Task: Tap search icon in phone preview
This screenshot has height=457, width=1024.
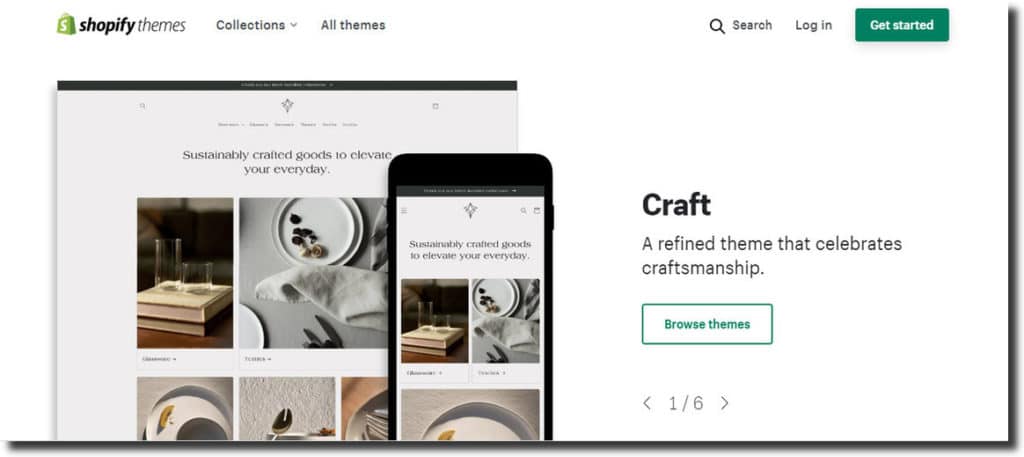Action: (523, 211)
